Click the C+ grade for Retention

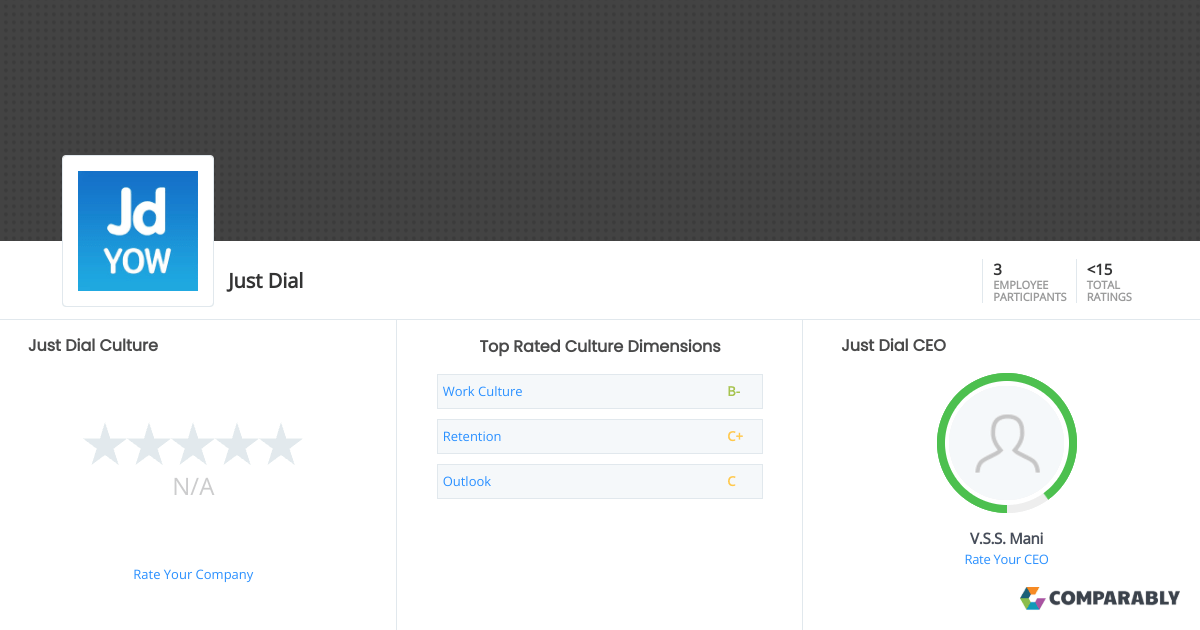point(735,436)
